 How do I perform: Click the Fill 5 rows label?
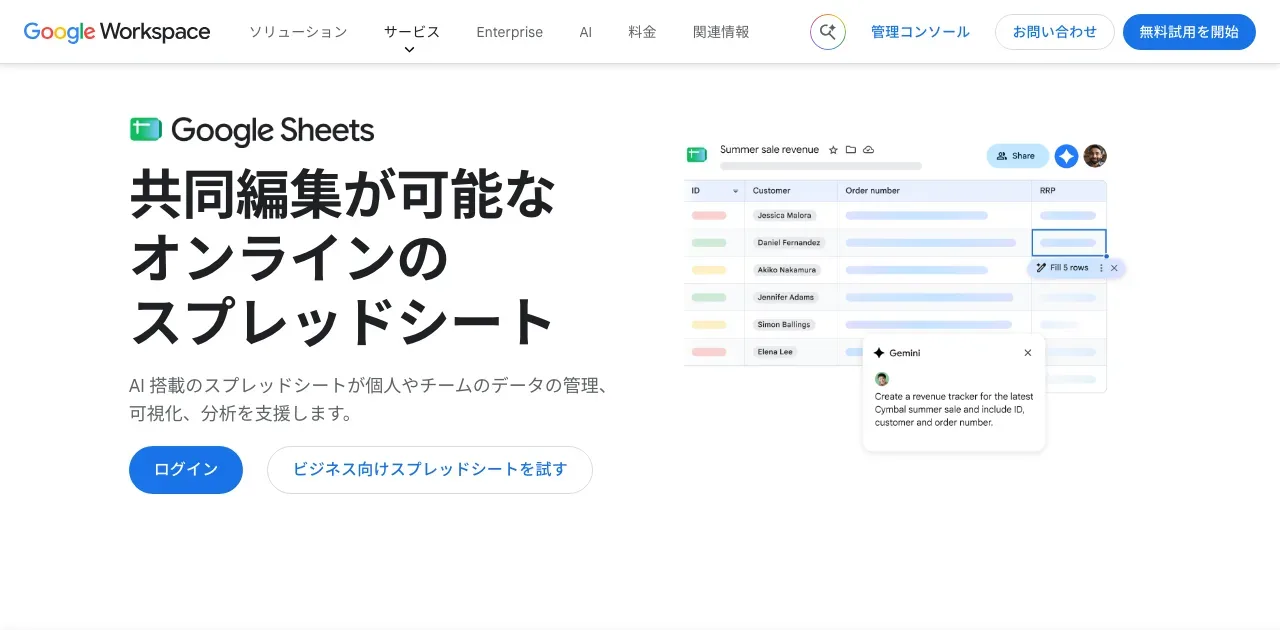tap(1069, 268)
